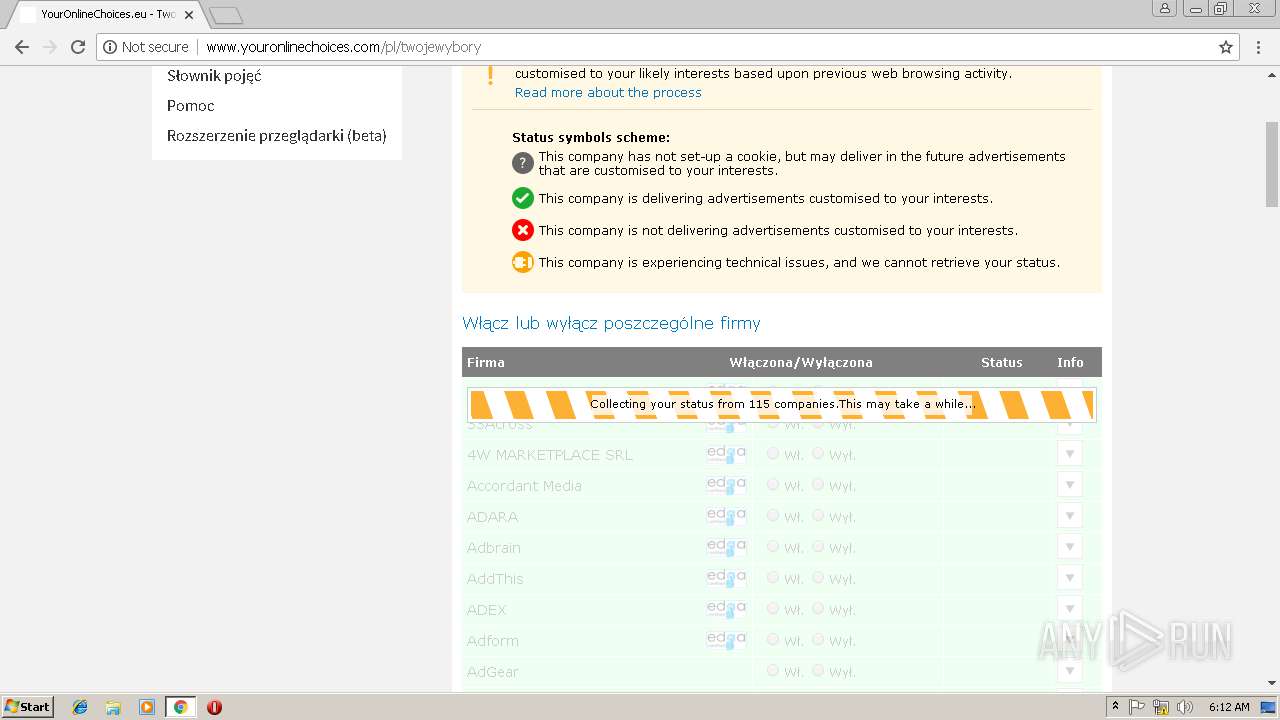The image size is (1280, 720).
Task: Expand info arrow for AdGear
Action: tap(1070, 671)
